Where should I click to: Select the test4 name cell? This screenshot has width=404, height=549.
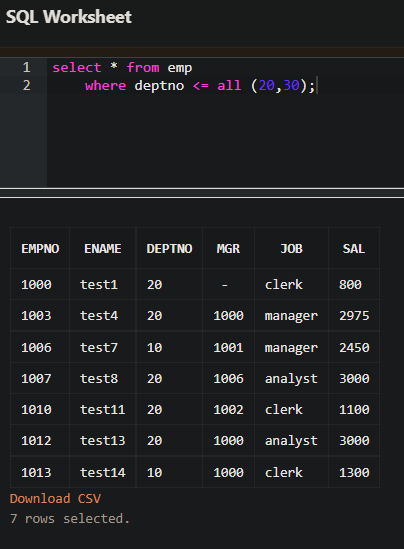pos(103,315)
